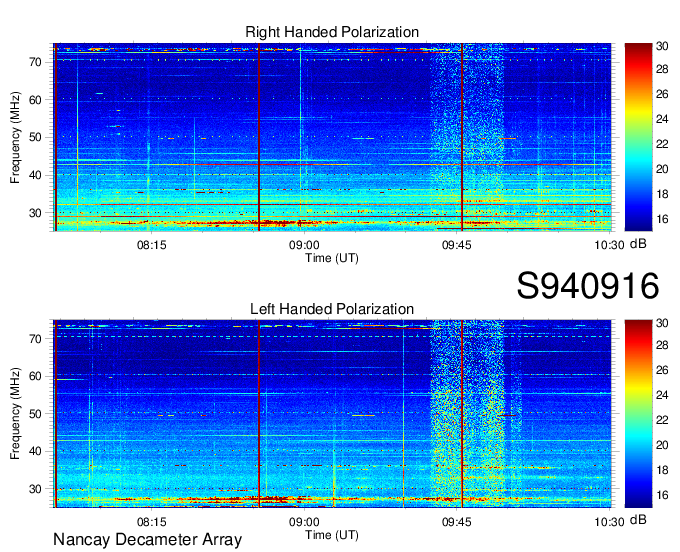Click the 08:15 tick of Right Handed plot
The height and width of the screenshot is (552, 680).
[x=151, y=245]
